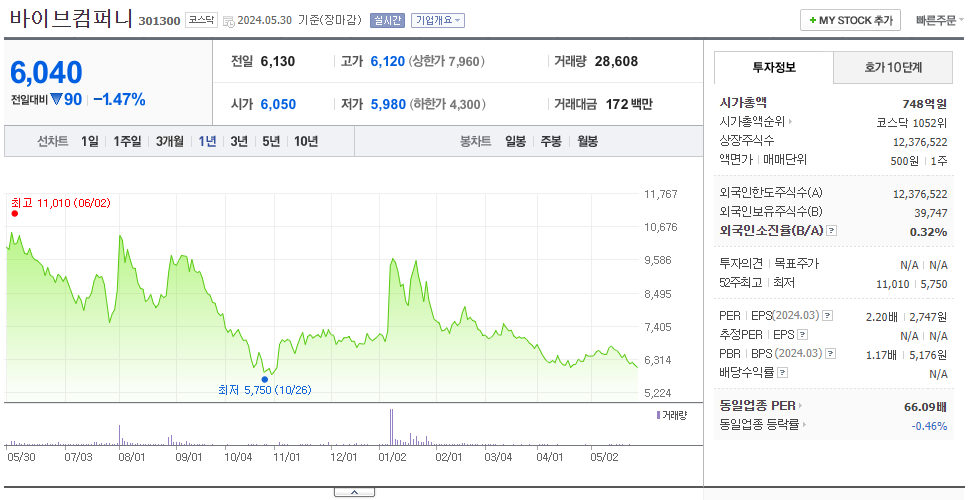Click the blue 최저 price marker dot
The image size is (968, 500).
point(265,379)
